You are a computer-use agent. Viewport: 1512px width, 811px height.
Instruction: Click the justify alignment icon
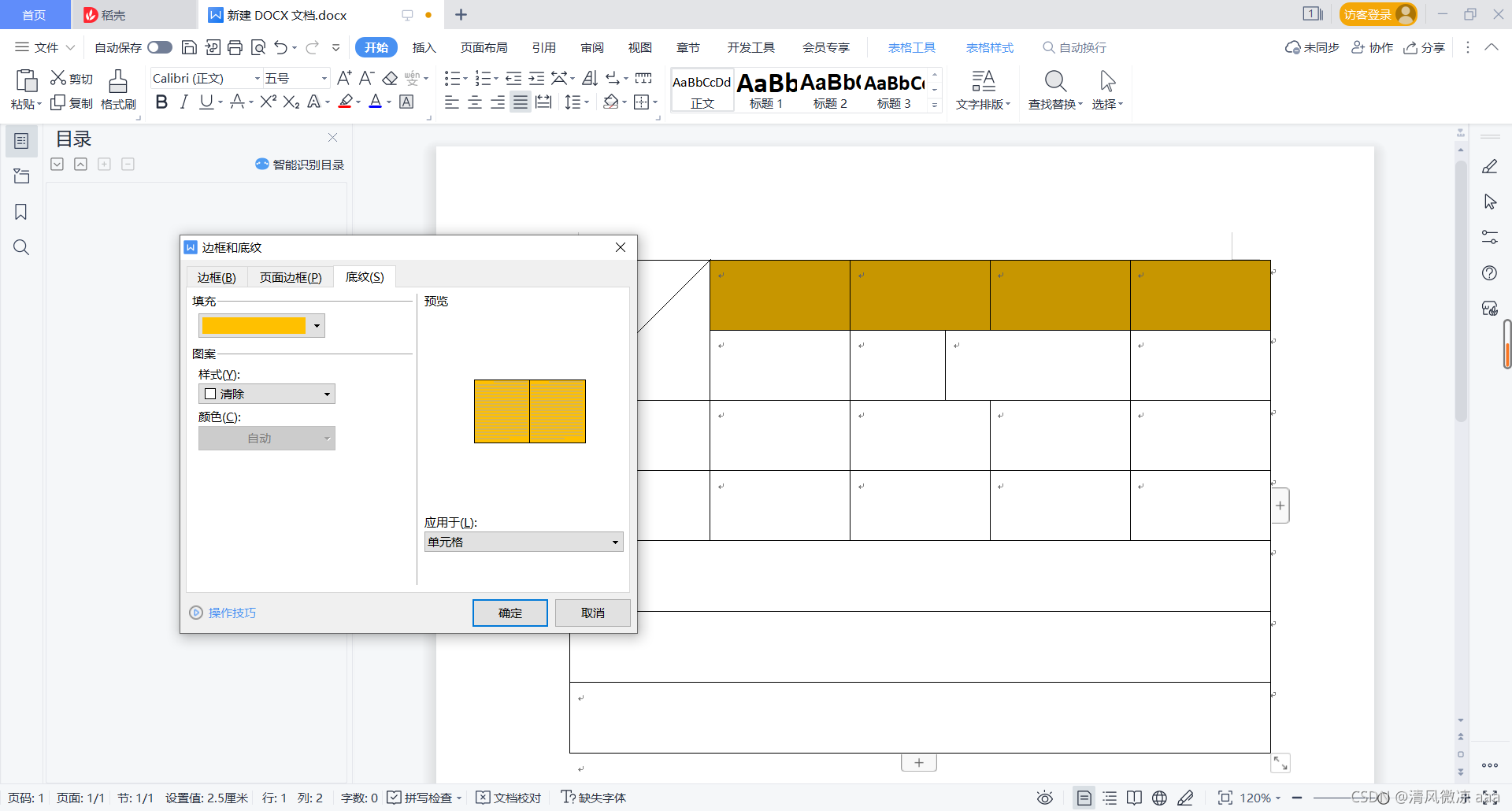521,102
